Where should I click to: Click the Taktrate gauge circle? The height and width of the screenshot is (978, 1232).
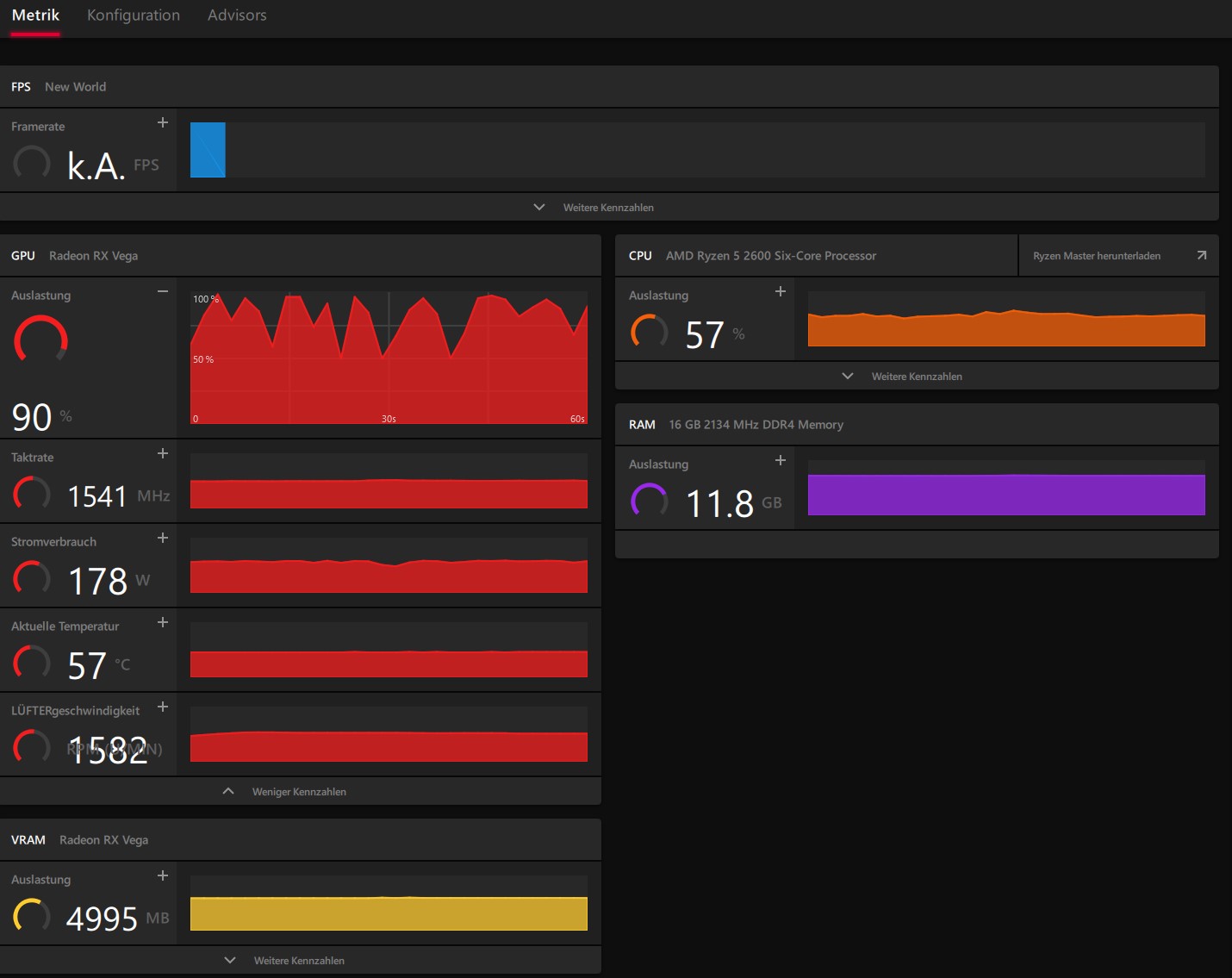pos(32,494)
